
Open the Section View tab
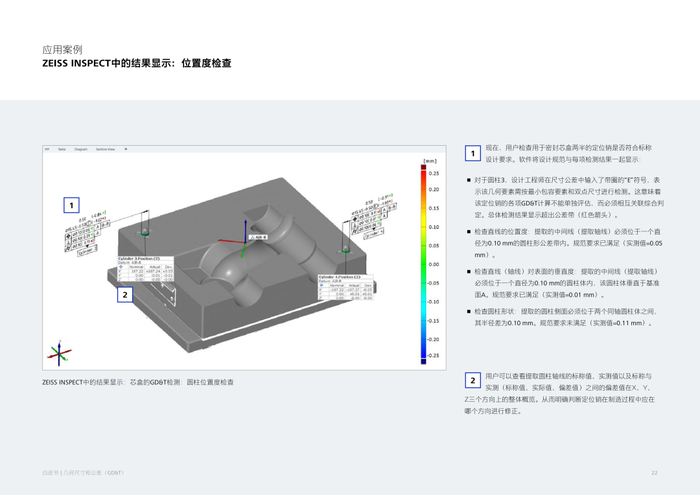pos(104,149)
